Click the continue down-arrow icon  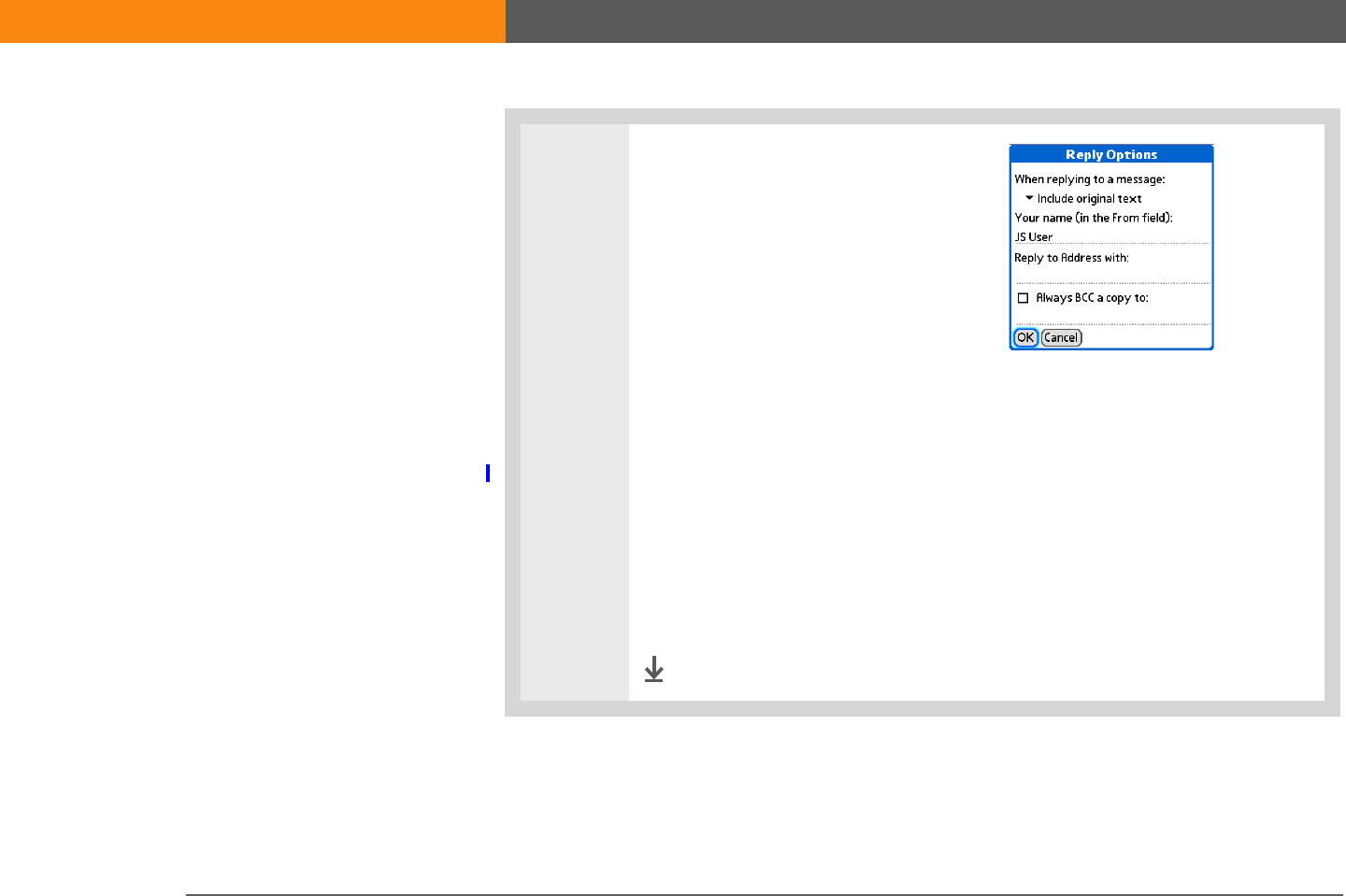(654, 669)
